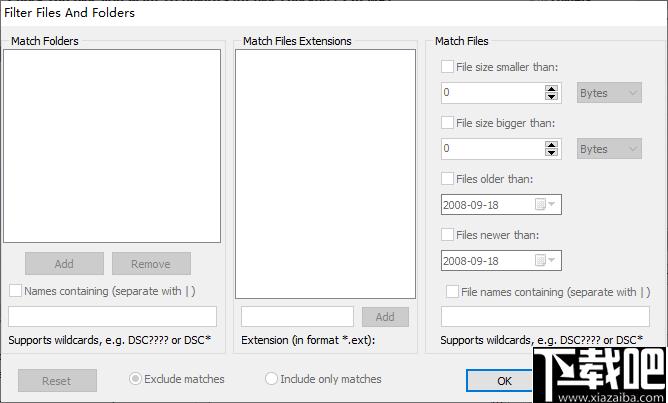Focus the folder names containing text field
The height and width of the screenshot is (403, 668).
(x=112, y=317)
